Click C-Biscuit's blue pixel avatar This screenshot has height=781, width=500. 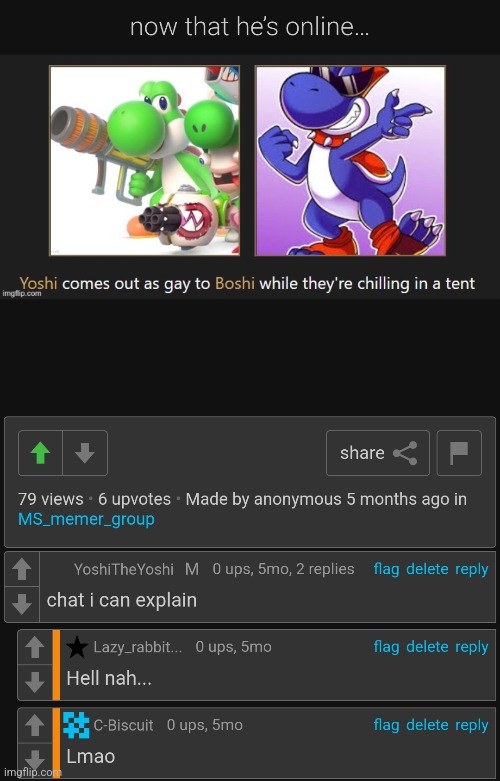76,725
